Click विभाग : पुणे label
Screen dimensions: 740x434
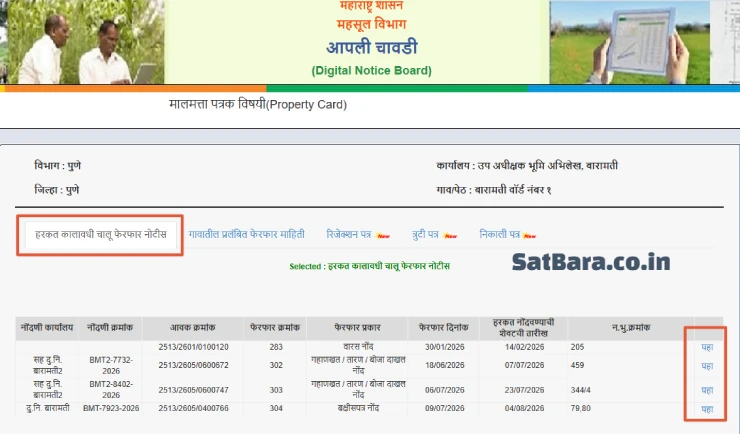click(57, 166)
